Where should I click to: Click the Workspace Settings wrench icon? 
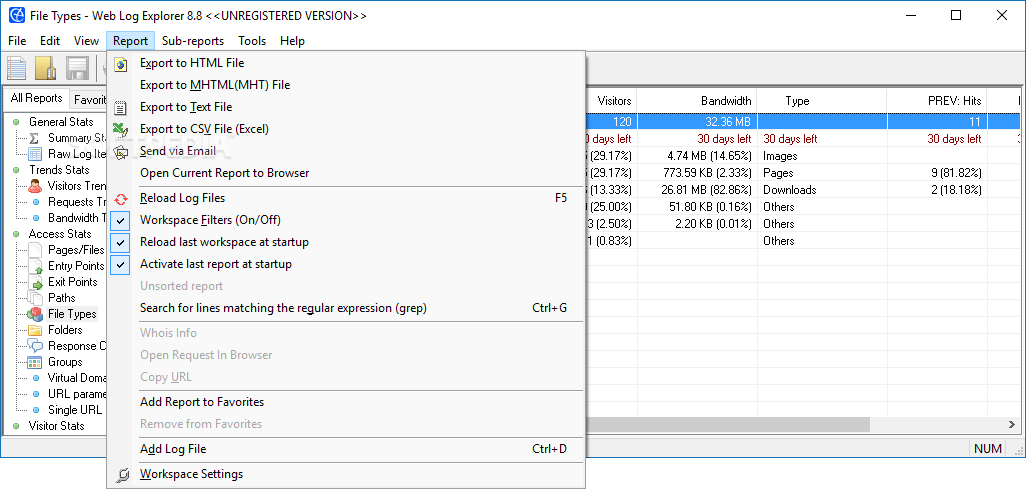(120, 475)
